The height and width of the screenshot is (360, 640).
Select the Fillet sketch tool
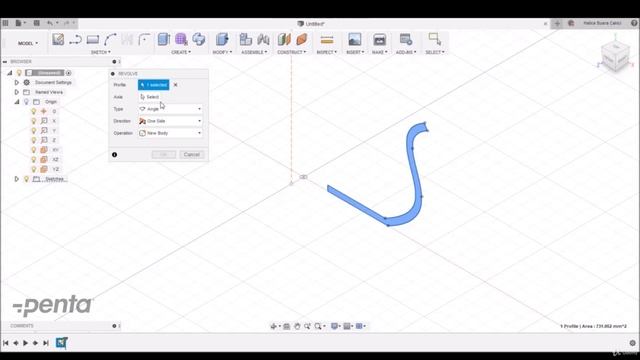click(144, 39)
